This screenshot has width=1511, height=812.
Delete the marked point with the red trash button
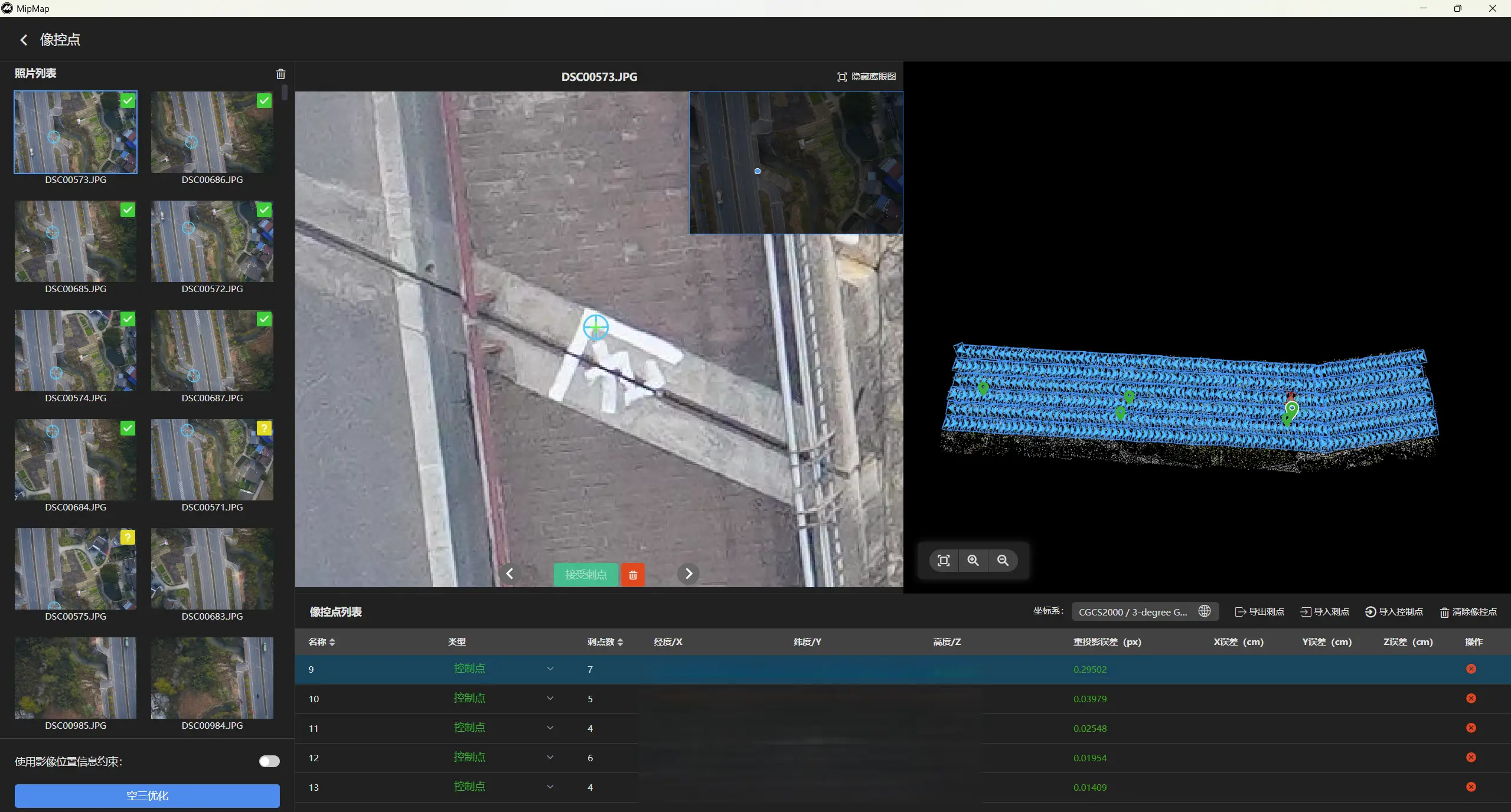[x=633, y=575]
